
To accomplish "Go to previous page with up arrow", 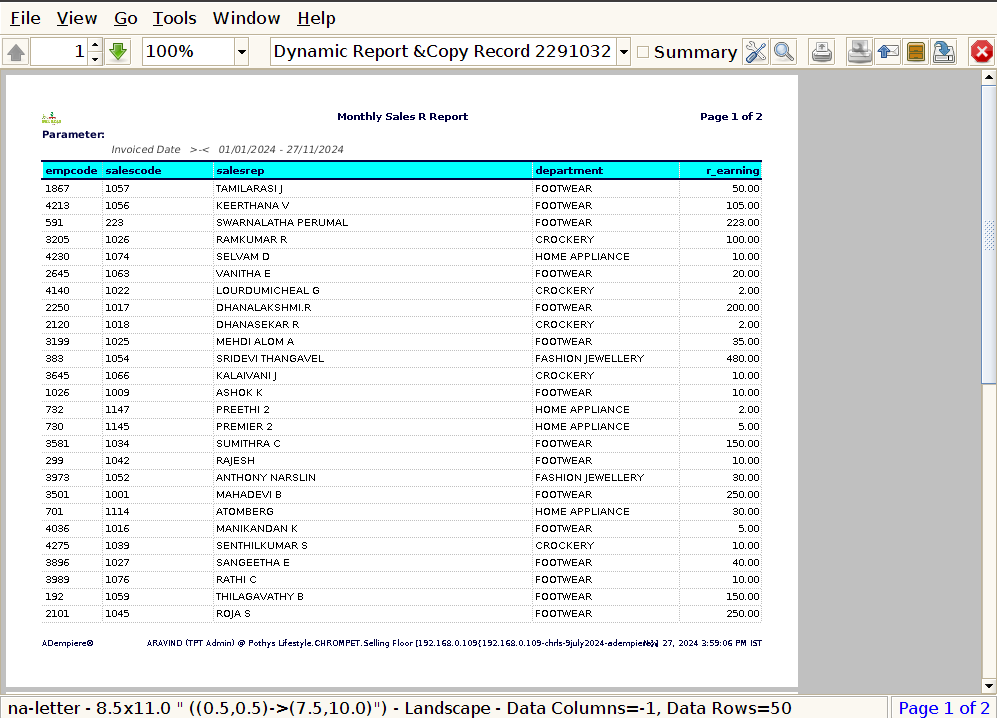I will click(x=16, y=52).
